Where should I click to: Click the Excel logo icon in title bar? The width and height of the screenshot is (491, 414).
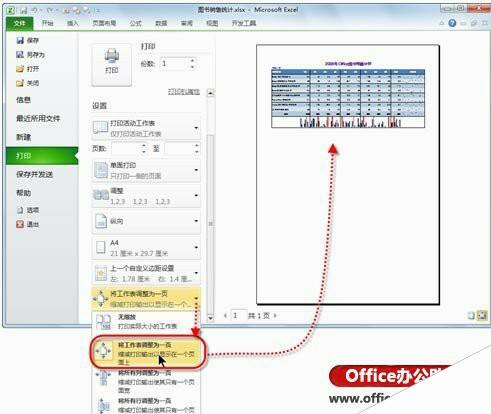(11, 10)
